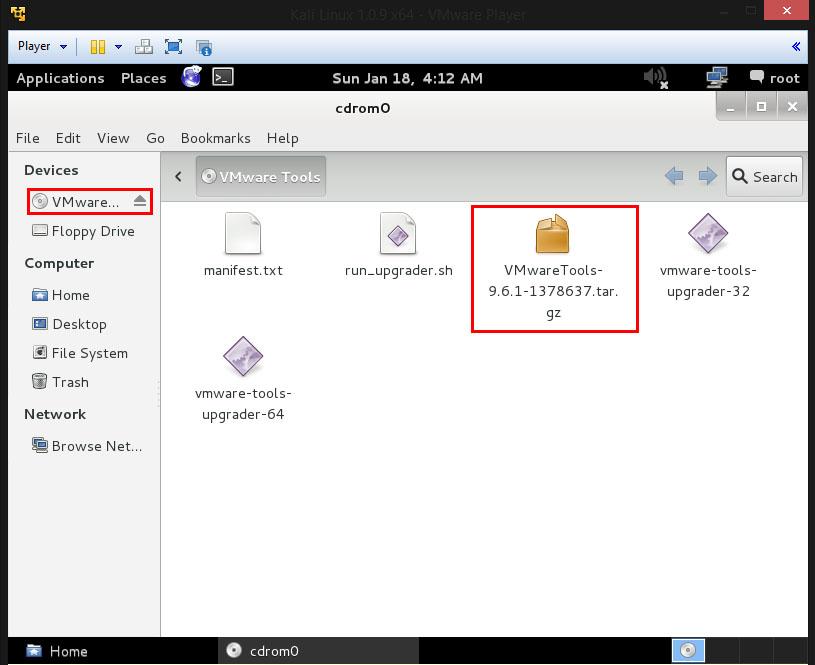The image size is (815, 665).
Task: Go back in file manager history
Action: tap(674, 176)
